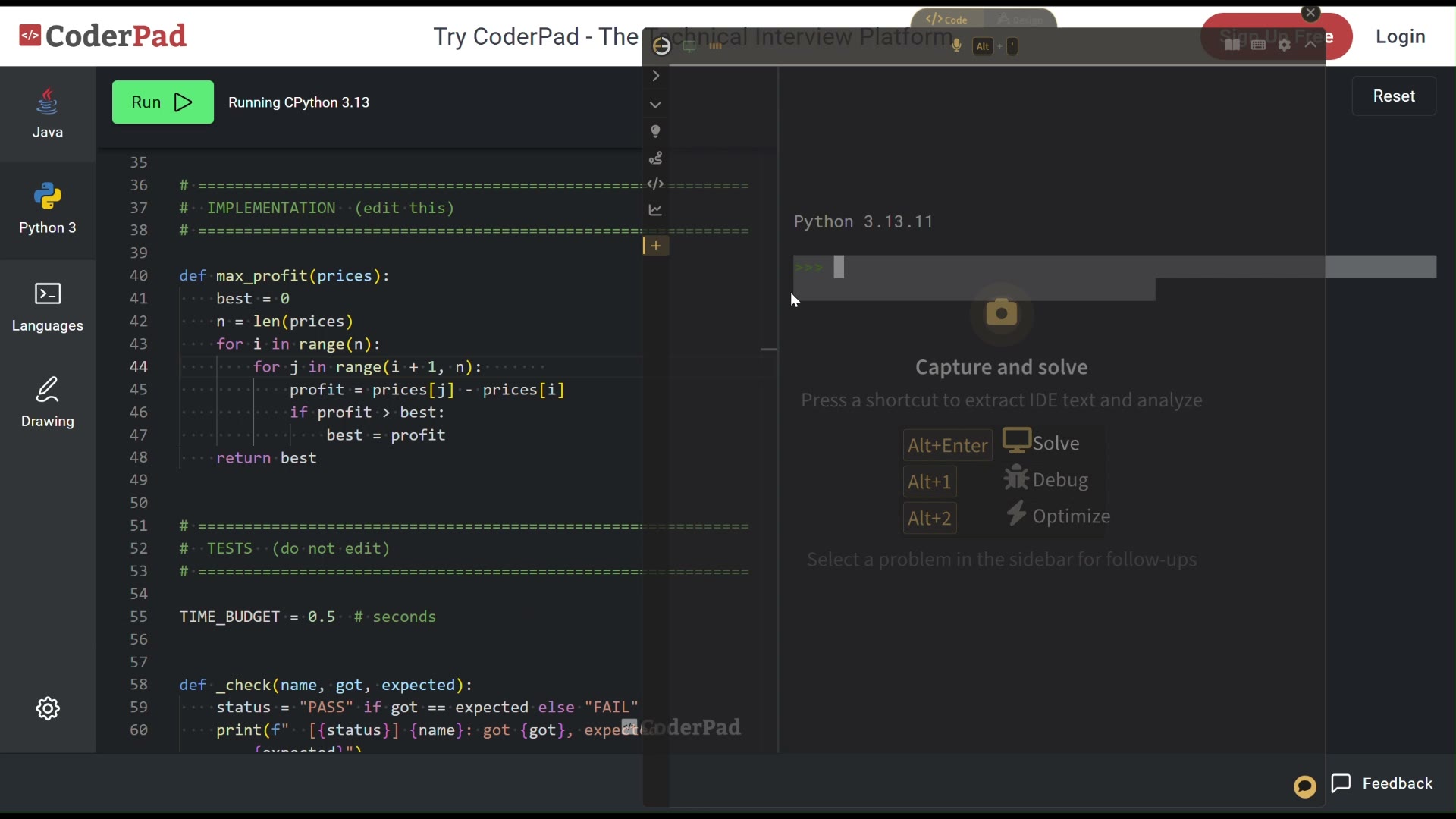Screen dimensions: 1456x819
Task: Click the "TIME_BUDGET = 0.5" code line
Action: [257, 617]
